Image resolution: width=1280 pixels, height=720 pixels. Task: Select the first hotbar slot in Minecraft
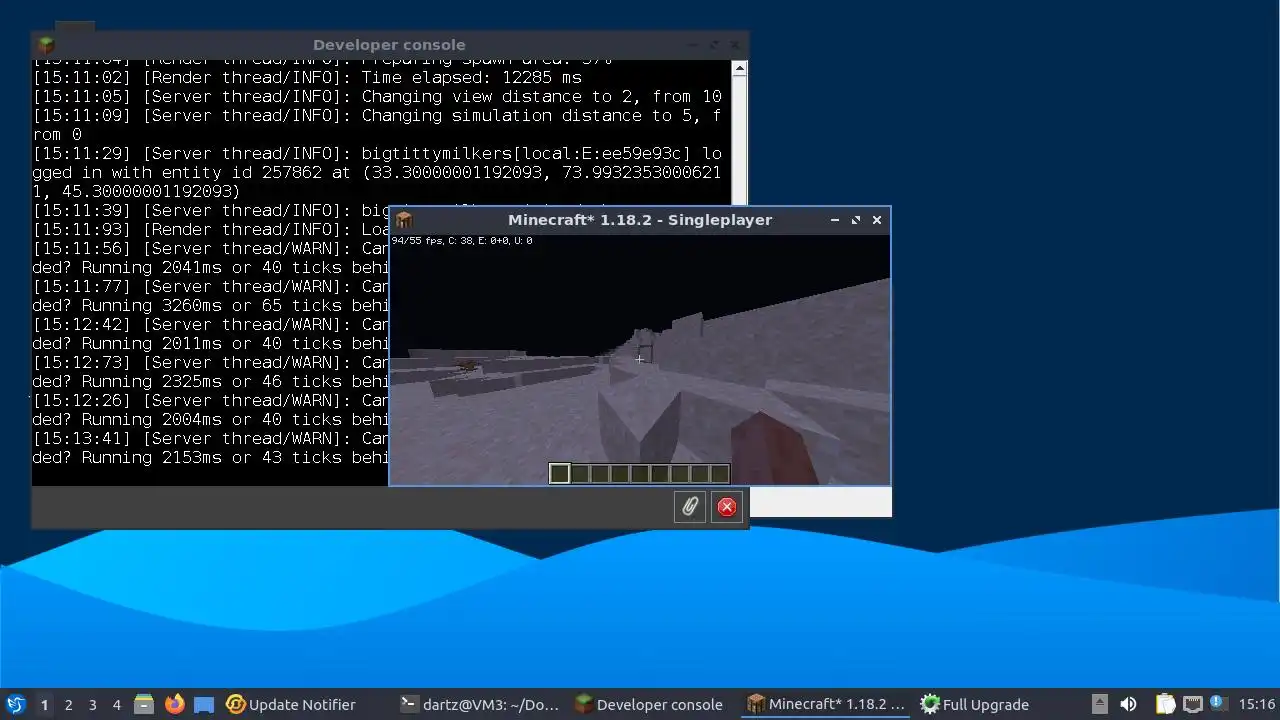point(560,473)
